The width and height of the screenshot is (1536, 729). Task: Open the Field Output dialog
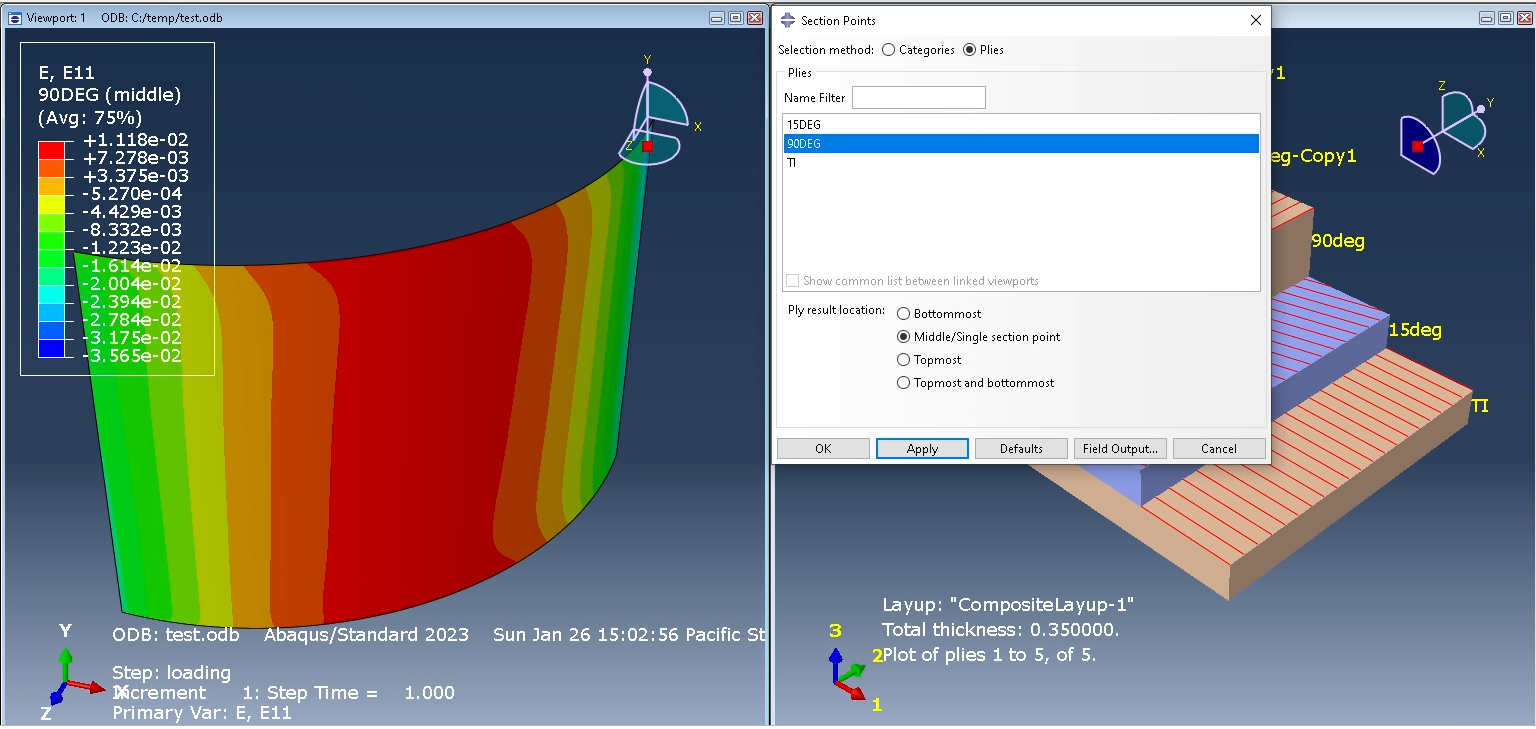click(x=1119, y=448)
